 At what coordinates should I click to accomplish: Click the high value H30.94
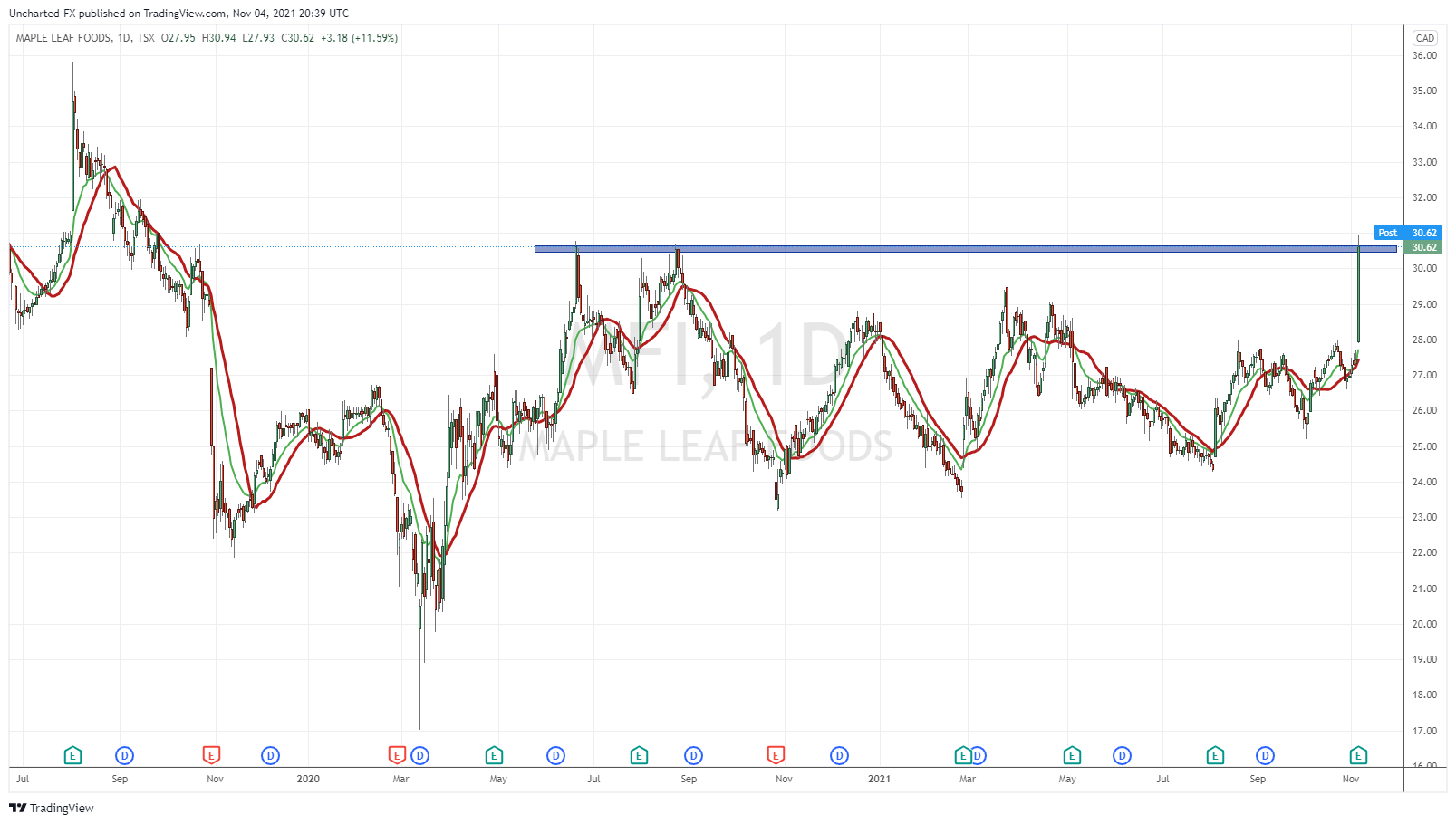[x=219, y=38]
